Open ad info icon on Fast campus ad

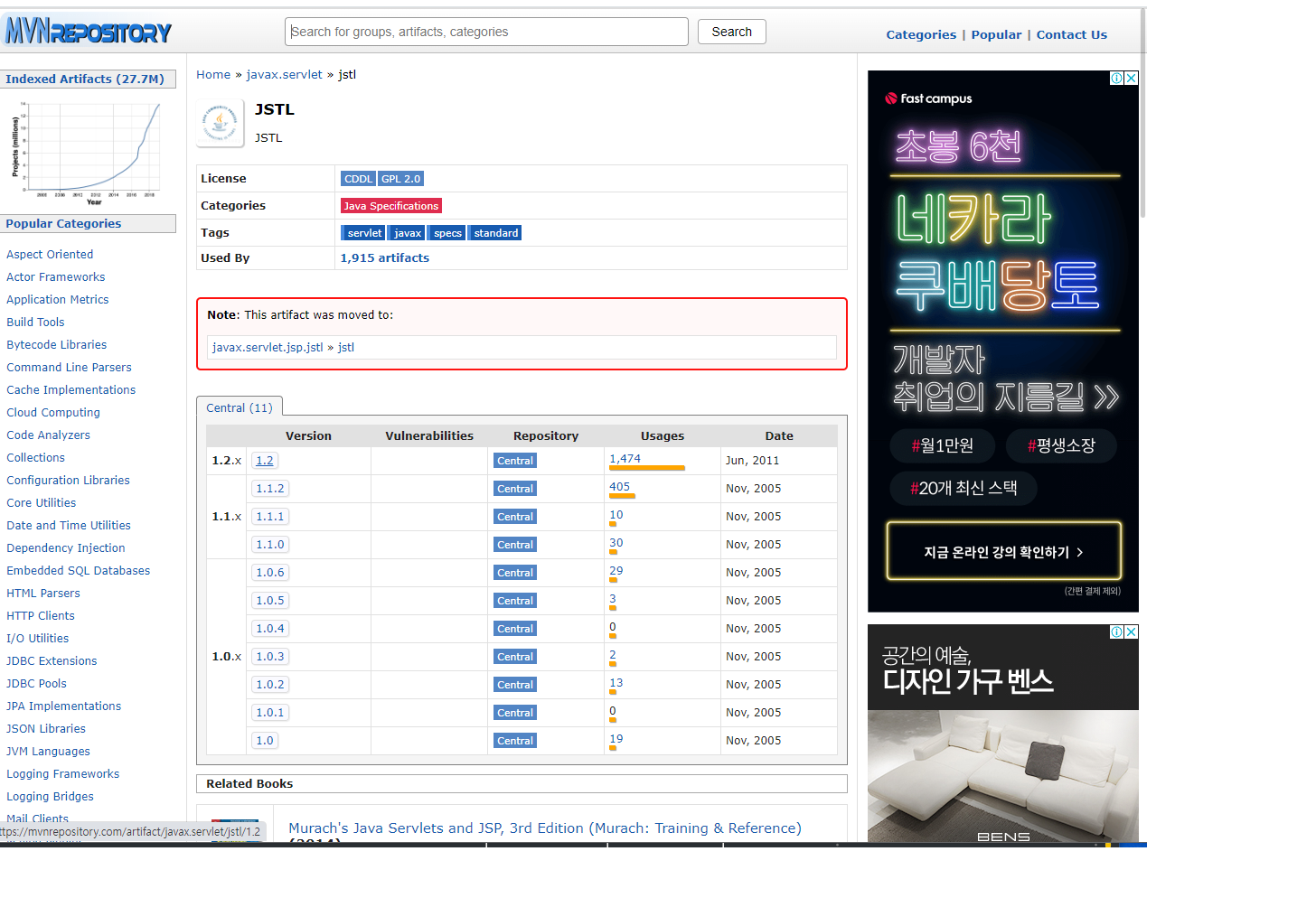(1117, 79)
